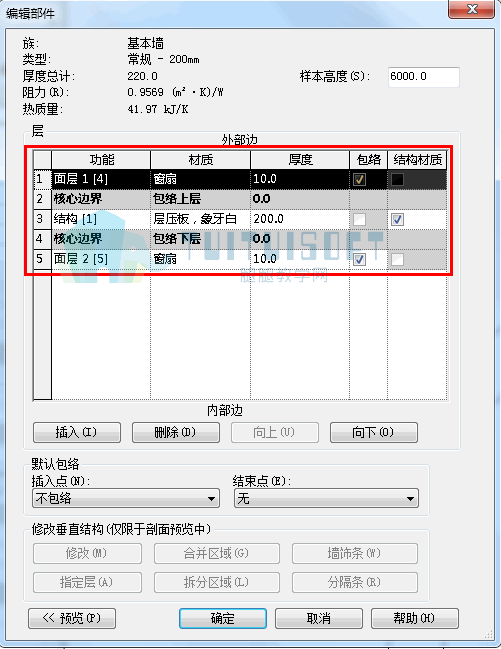The width and height of the screenshot is (501, 649).
Task: Select row number 3 header
Action: click(42, 219)
